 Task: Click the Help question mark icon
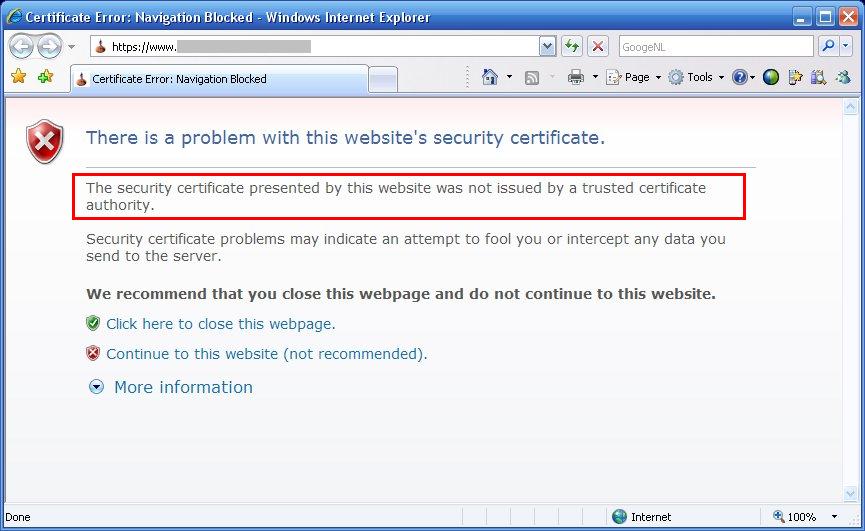(739, 77)
